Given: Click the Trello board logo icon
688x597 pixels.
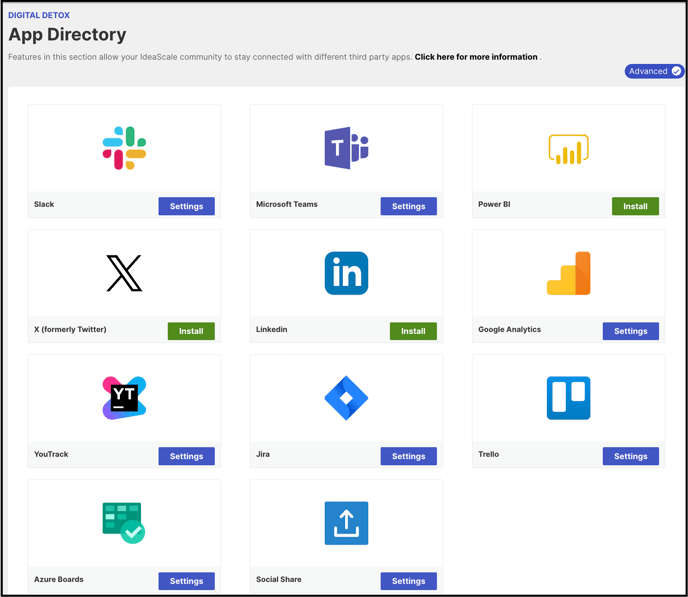Looking at the screenshot, I should point(568,398).
